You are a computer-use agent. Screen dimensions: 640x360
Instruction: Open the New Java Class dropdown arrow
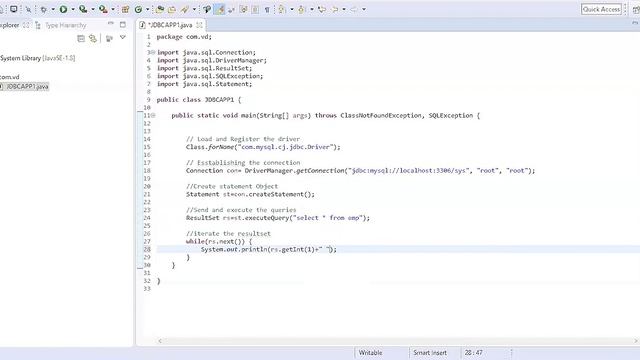click(x=148, y=9)
